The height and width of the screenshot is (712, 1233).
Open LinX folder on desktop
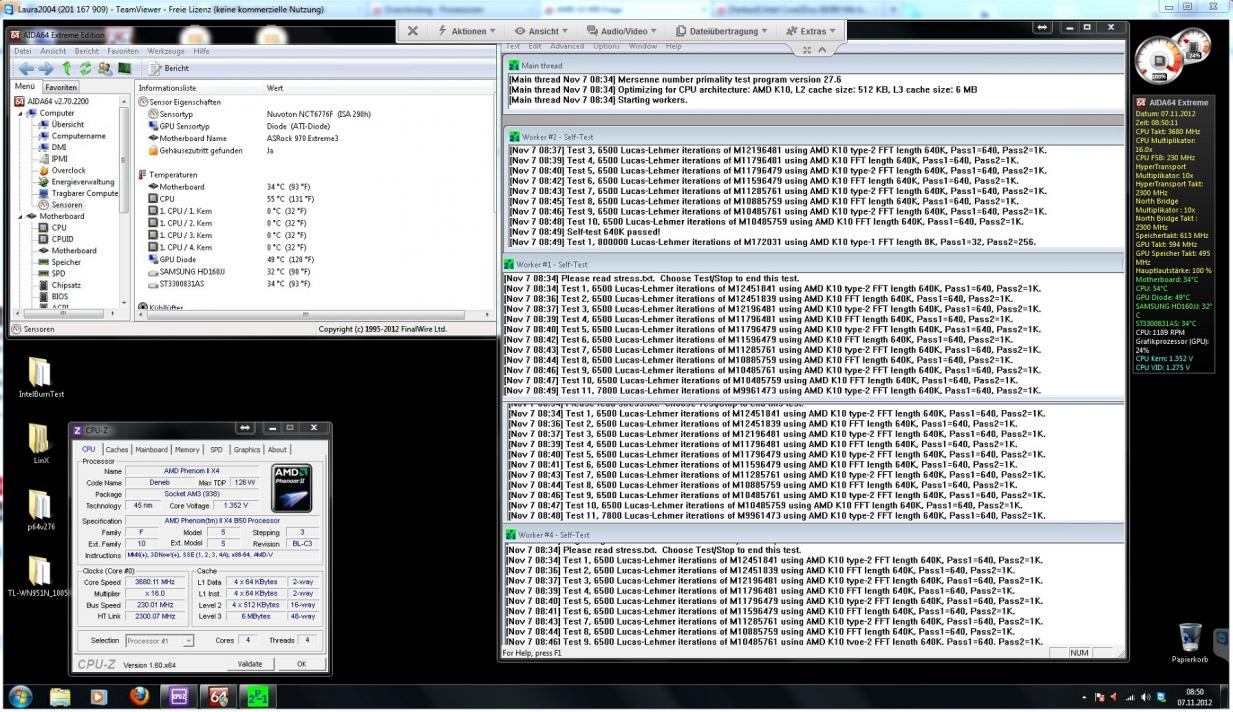pyautogui.click(x=41, y=444)
